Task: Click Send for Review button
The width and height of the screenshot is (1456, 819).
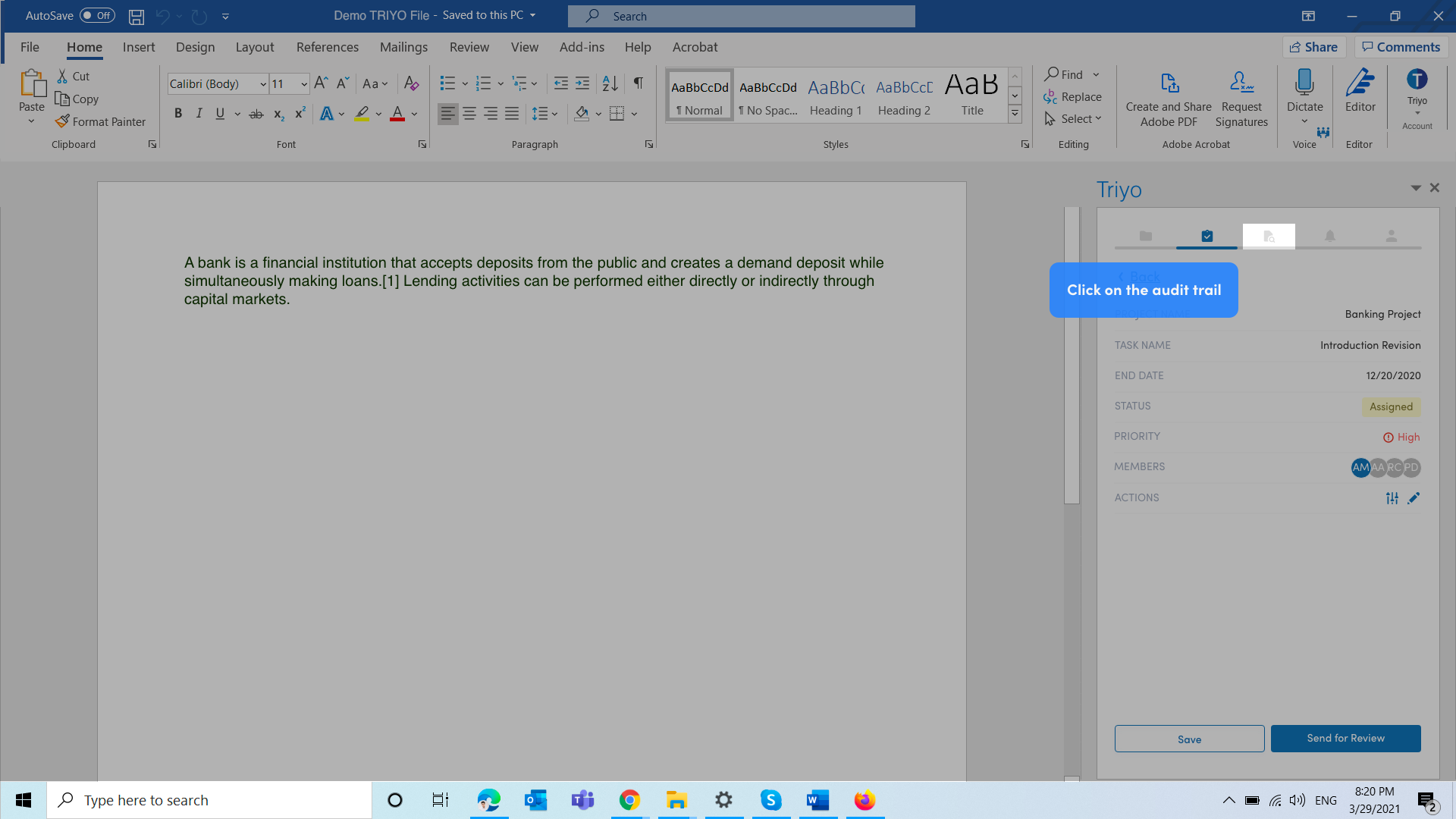Action: 1345,738
